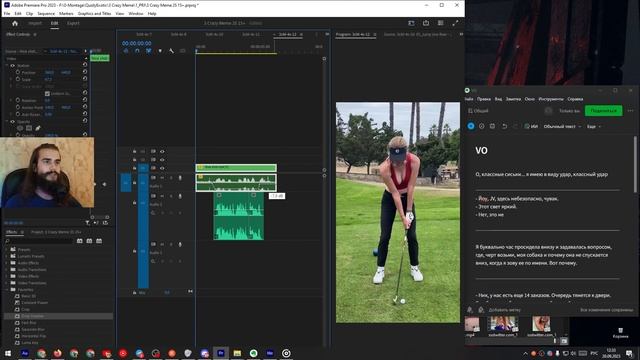Reset the Position parameter in Effect Controls

click(x=85, y=72)
